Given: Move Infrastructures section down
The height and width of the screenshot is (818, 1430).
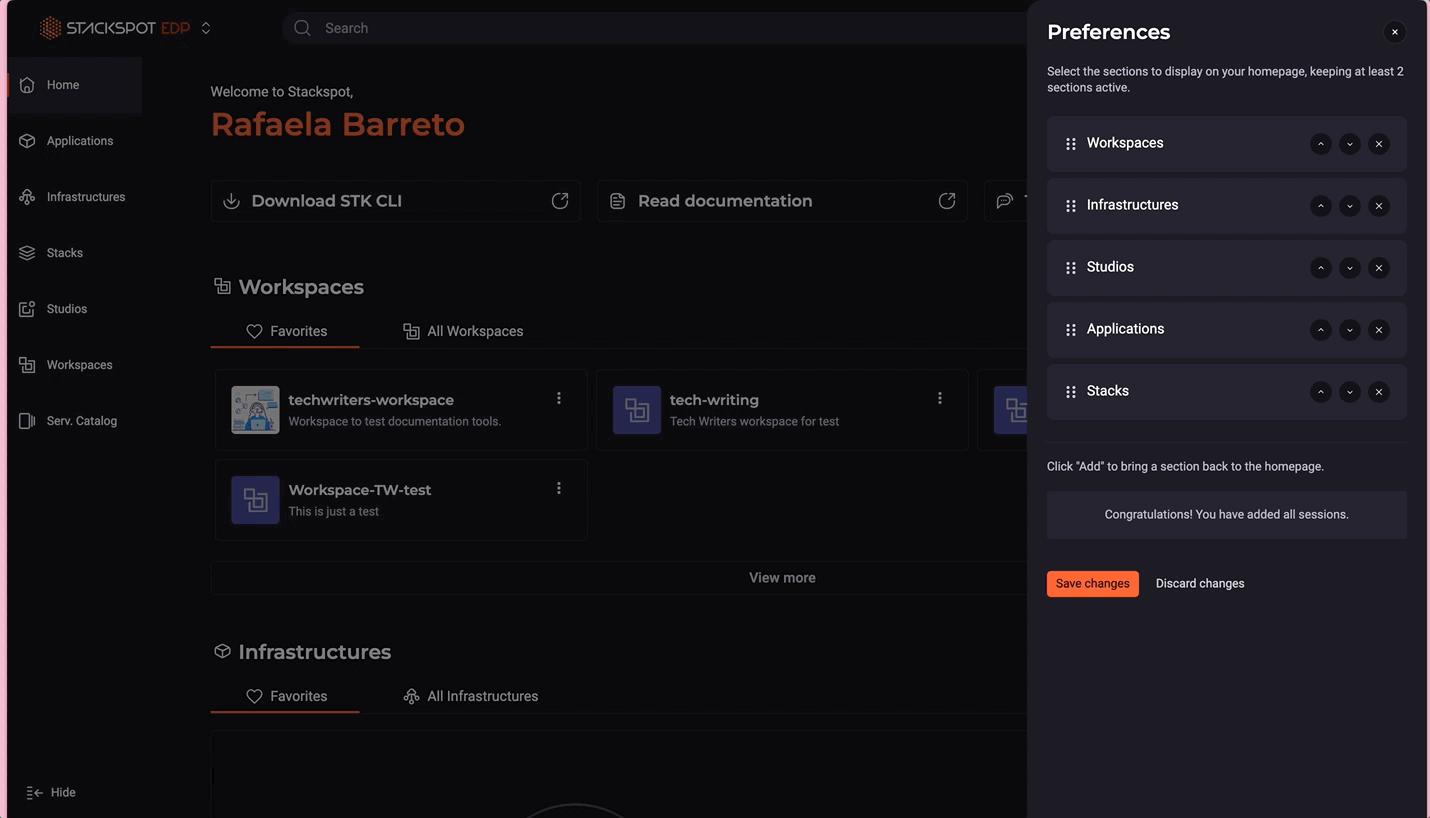Looking at the screenshot, I should coord(1350,206).
